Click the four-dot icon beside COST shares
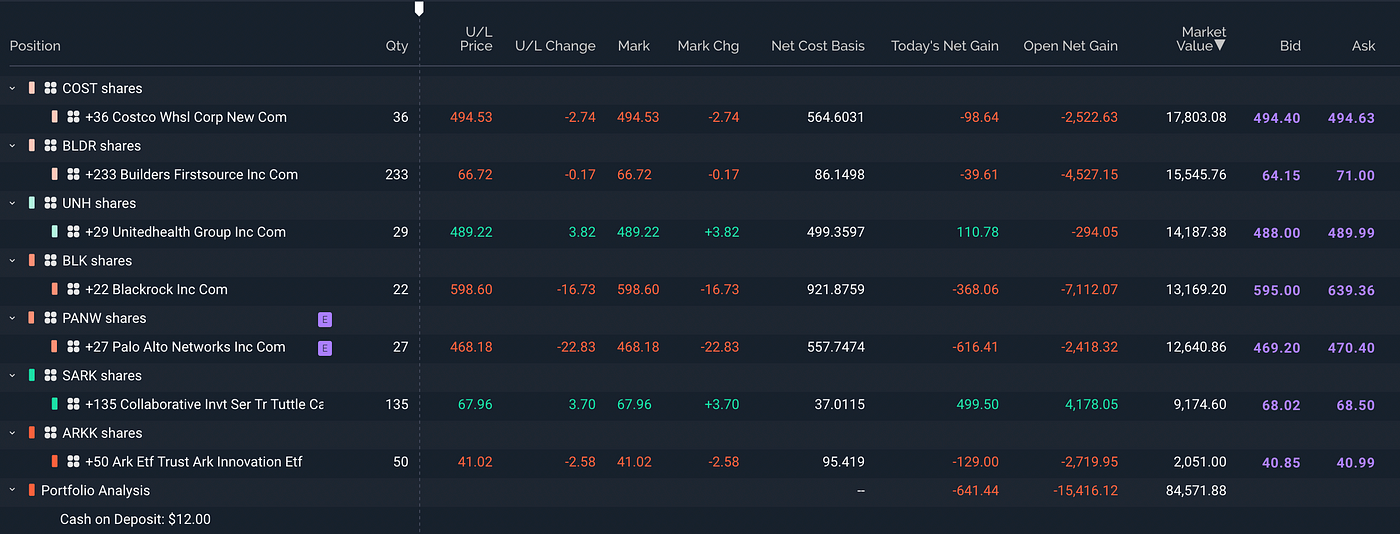 tap(50, 88)
